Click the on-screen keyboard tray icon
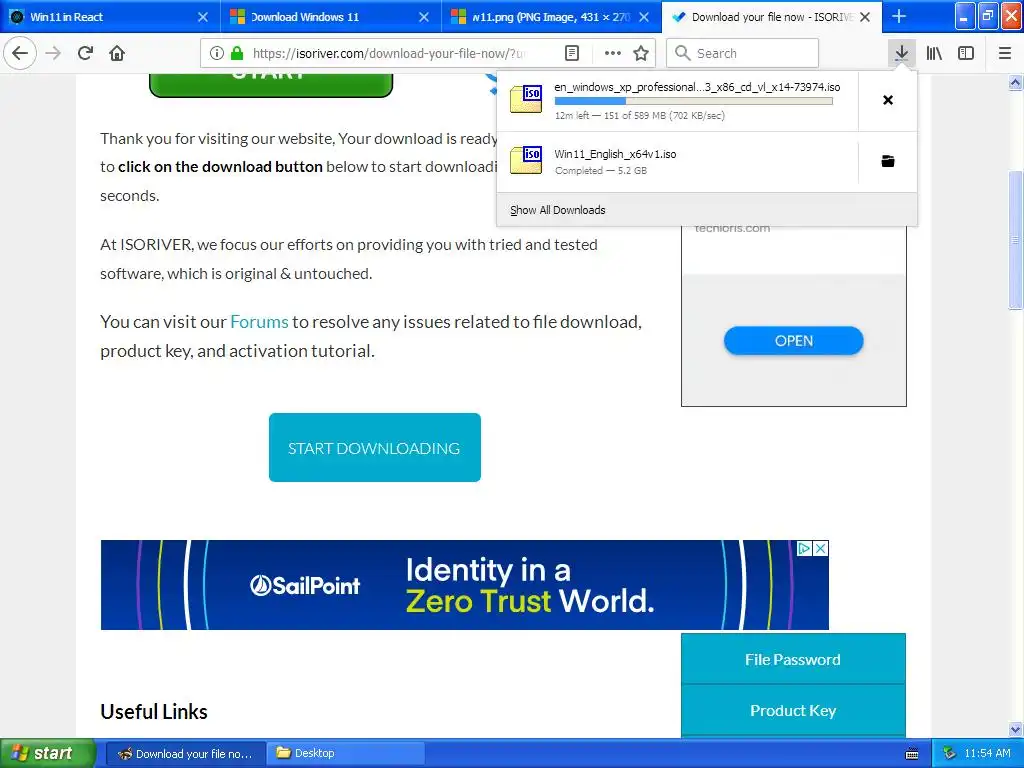The height and width of the screenshot is (768, 1024). [x=912, y=754]
